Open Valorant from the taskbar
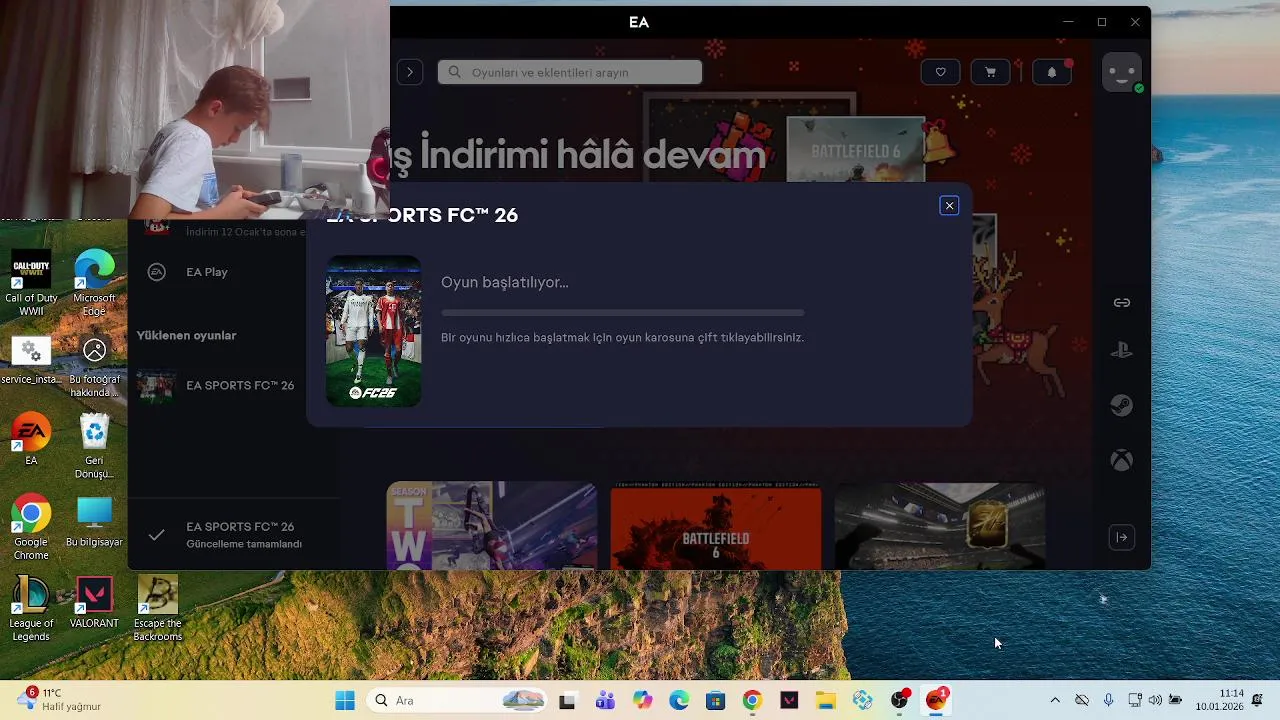This screenshot has width=1280, height=720. (x=789, y=700)
